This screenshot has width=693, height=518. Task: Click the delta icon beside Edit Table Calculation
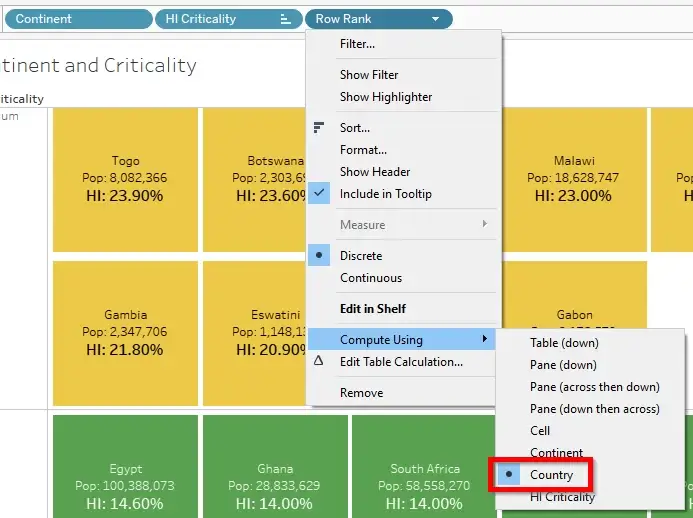coord(318,361)
